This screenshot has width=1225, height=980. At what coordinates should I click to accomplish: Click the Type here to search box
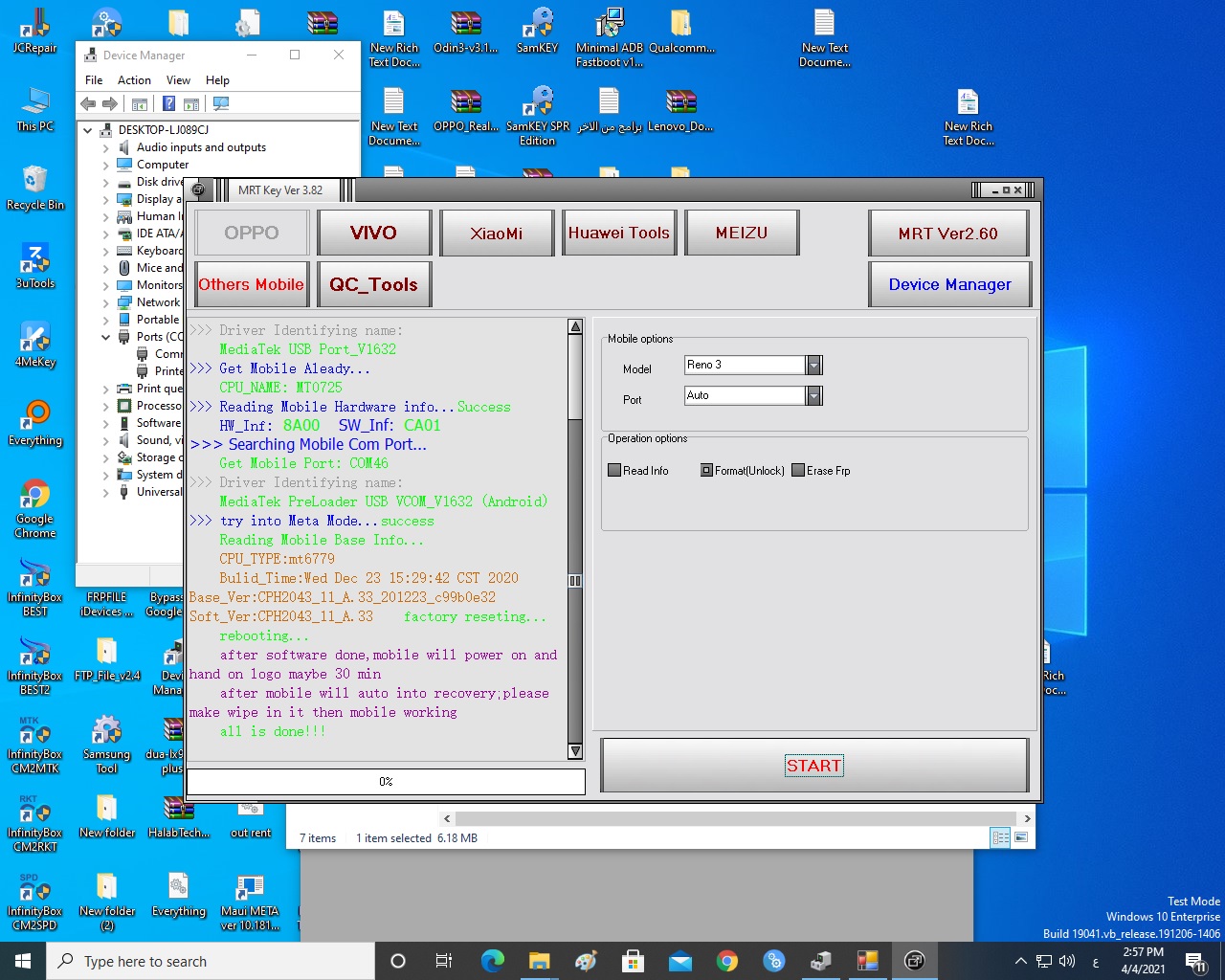pos(211,961)
